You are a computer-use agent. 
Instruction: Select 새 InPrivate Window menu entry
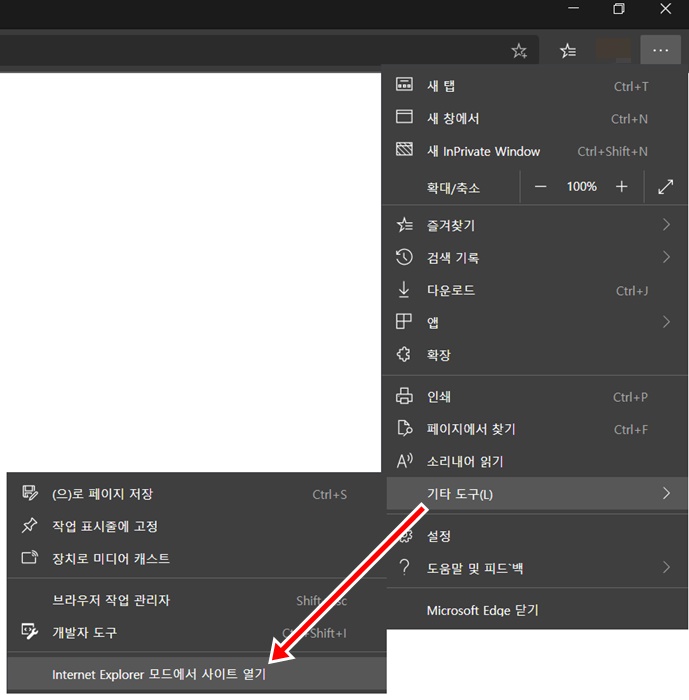pyautogui.click(x=535, y=151)
